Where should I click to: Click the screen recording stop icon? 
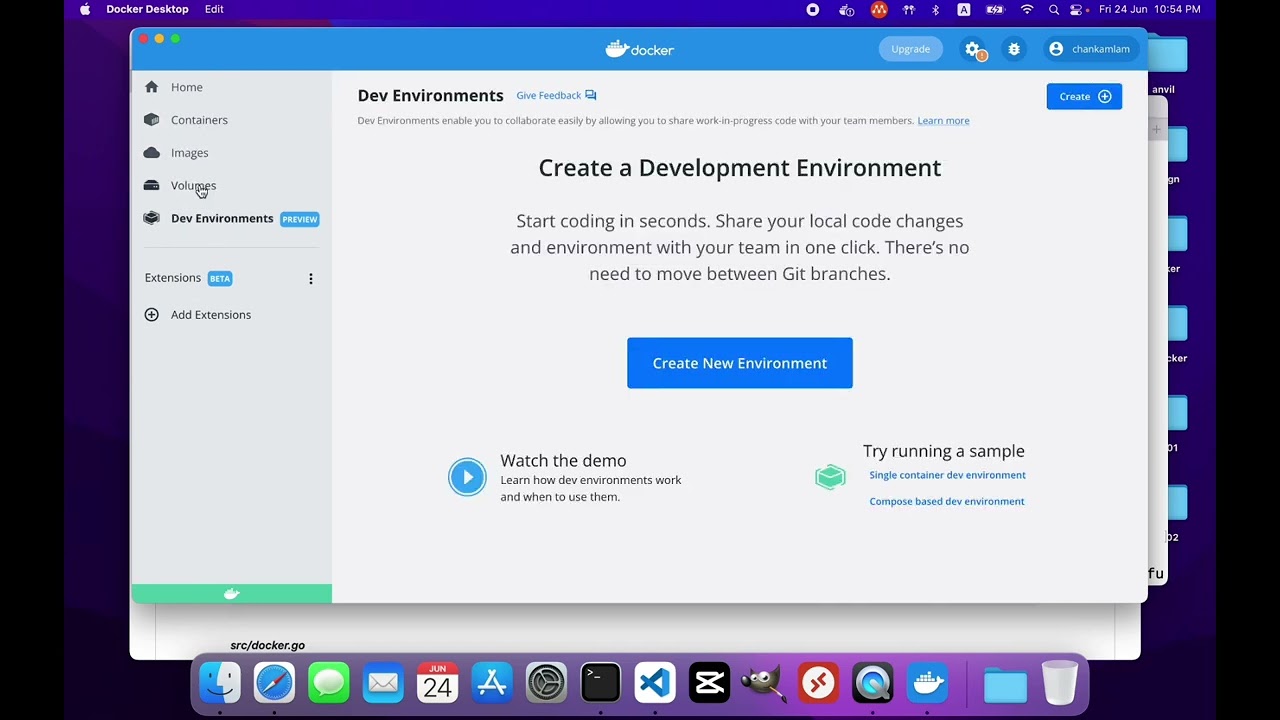(x=813, y=9)
